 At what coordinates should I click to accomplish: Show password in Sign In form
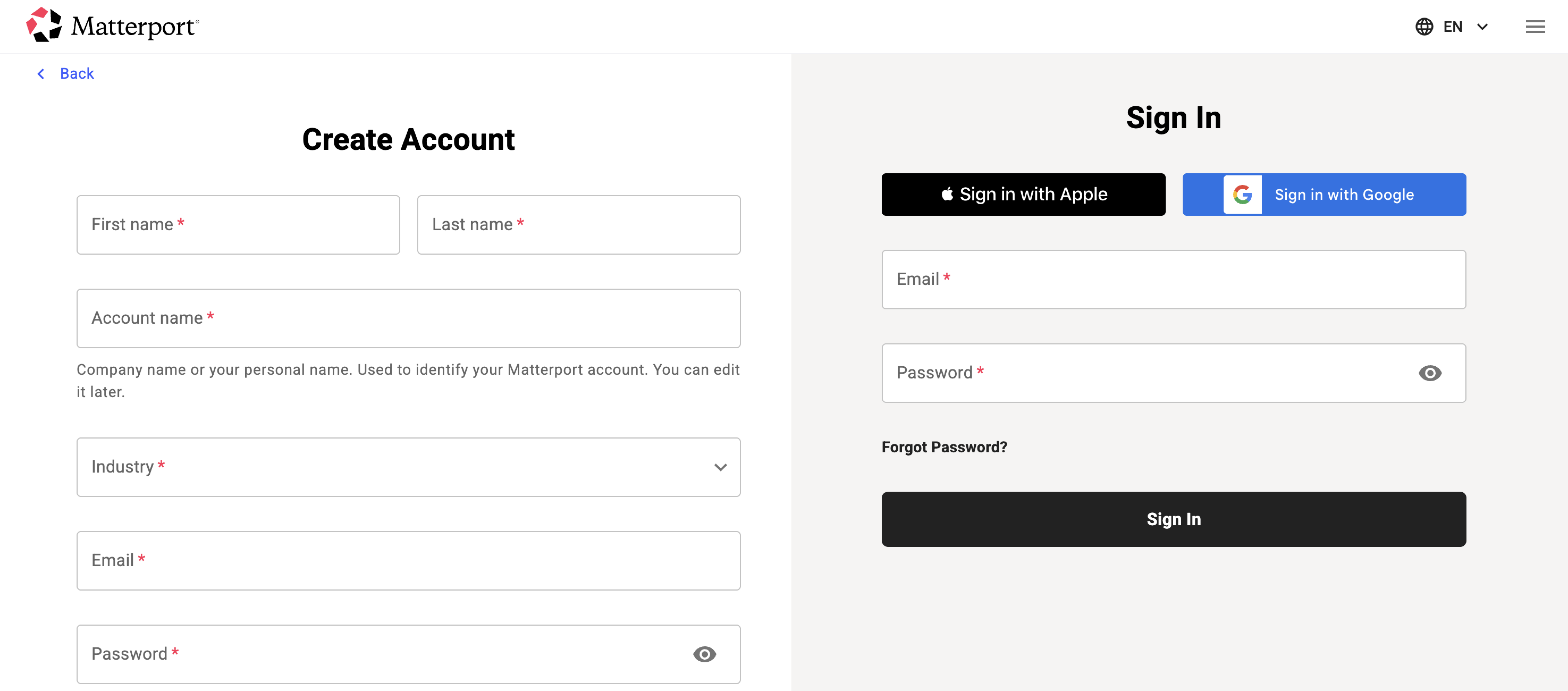click(x=1429, y=373)
